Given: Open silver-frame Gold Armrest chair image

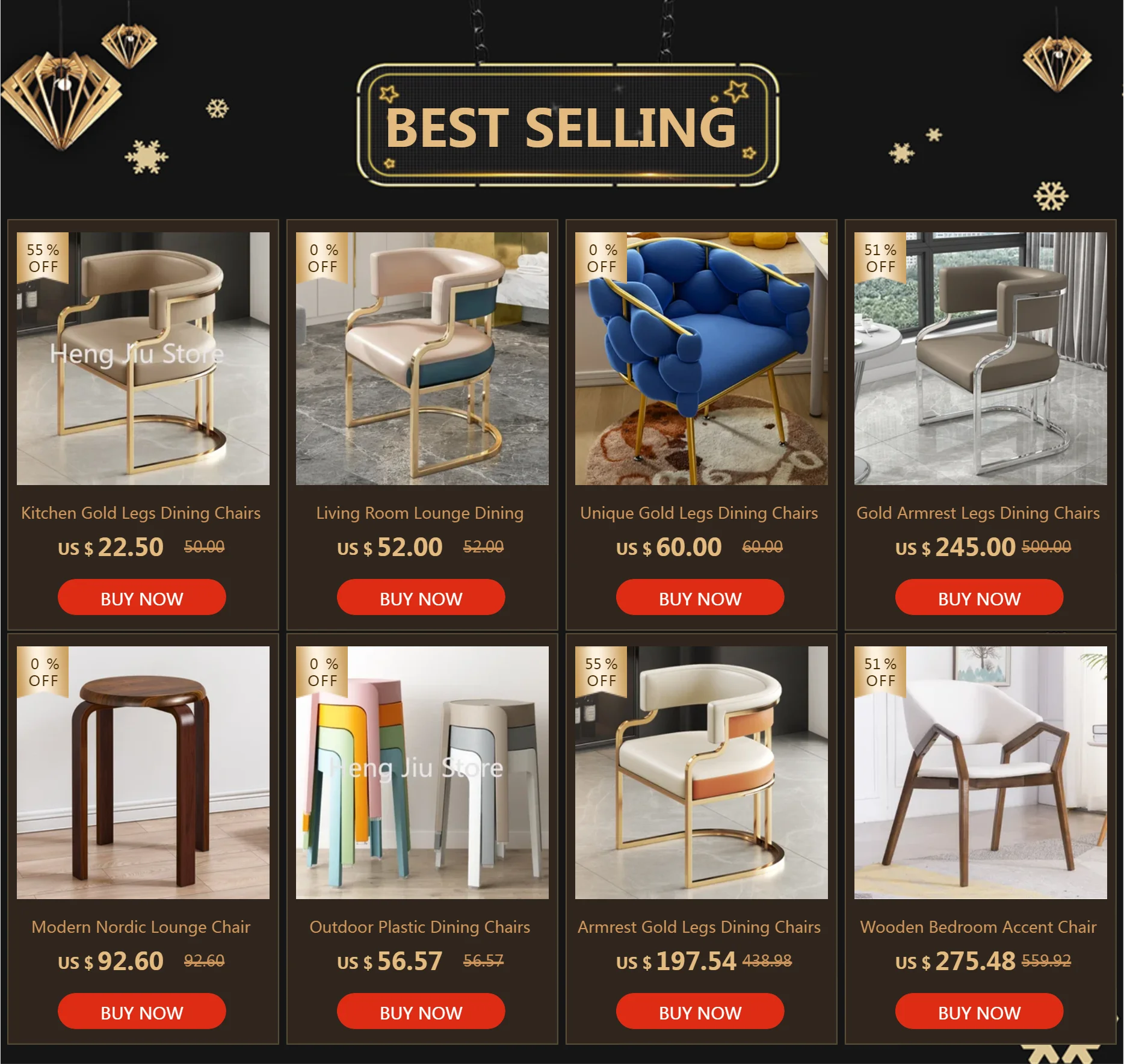Looking at the screenshot, I should click(981, 359).
